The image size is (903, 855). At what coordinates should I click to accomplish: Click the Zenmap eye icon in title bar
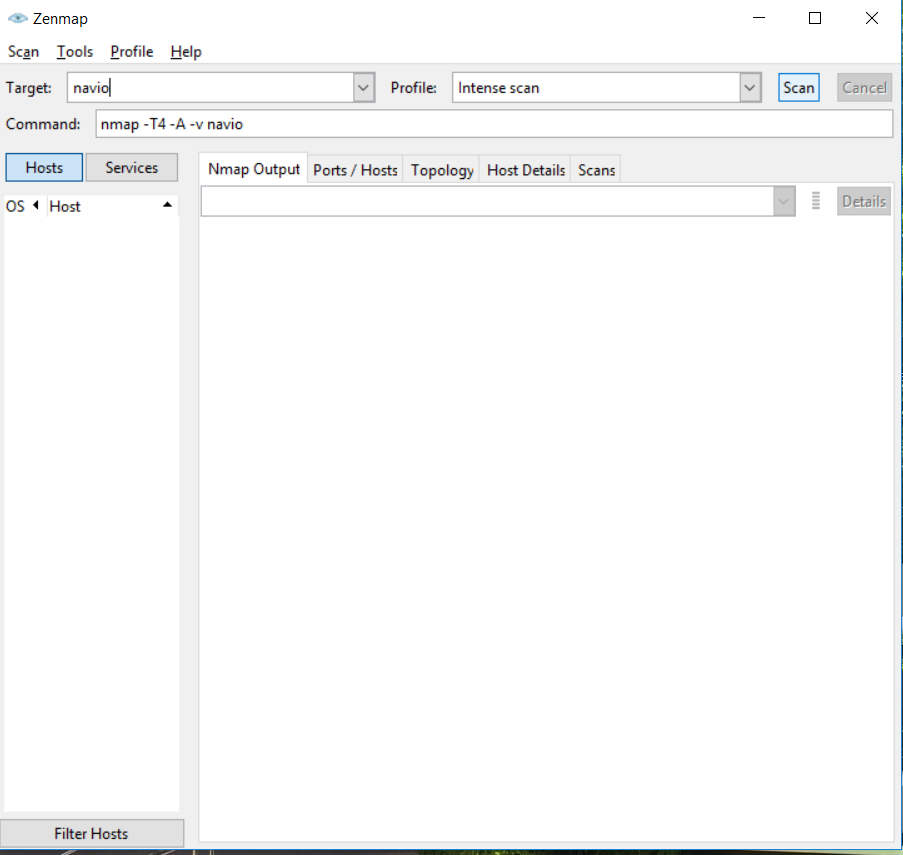[x=17, y=18]
